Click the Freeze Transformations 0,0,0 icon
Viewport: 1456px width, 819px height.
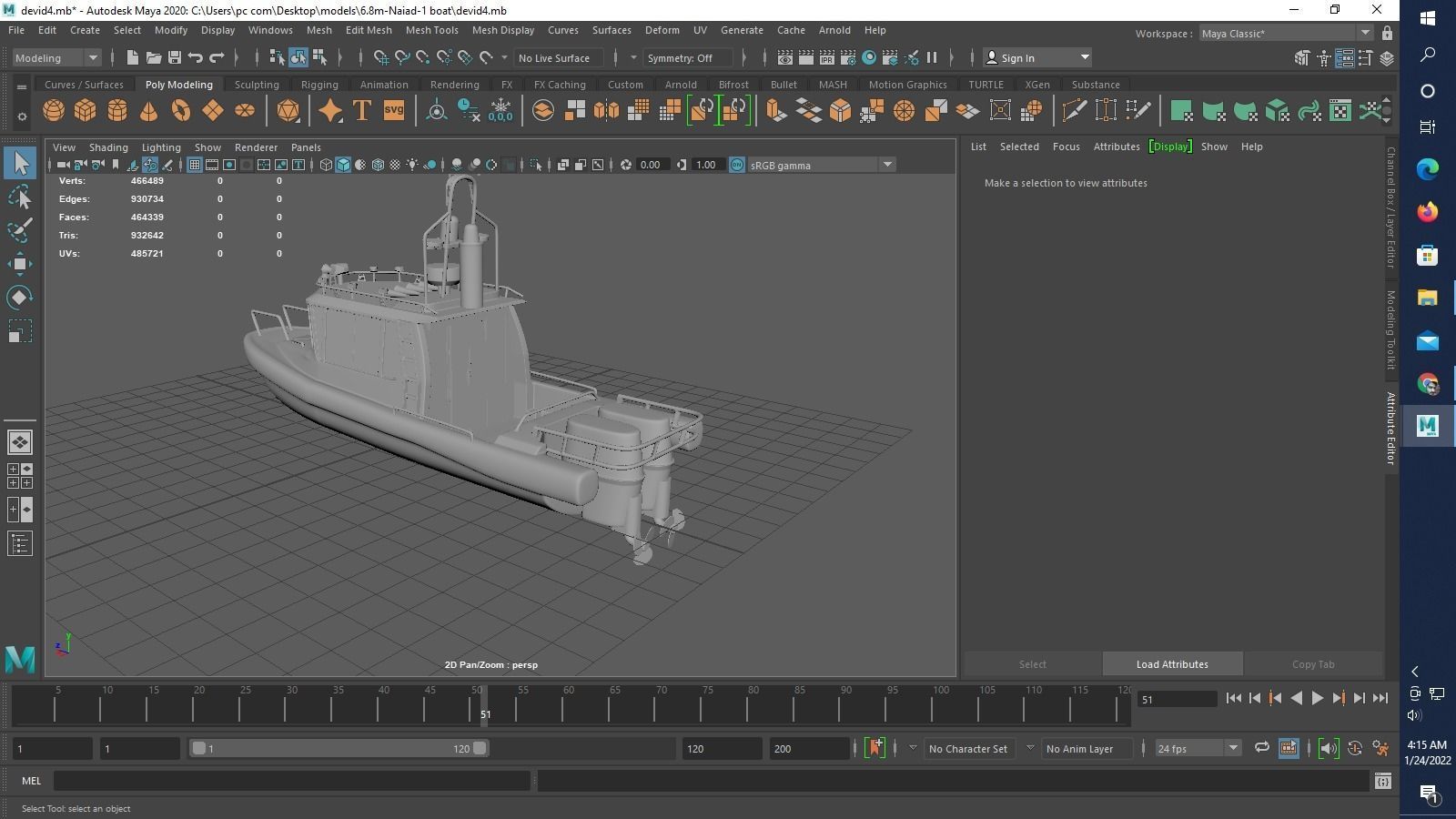coord(500,111)
